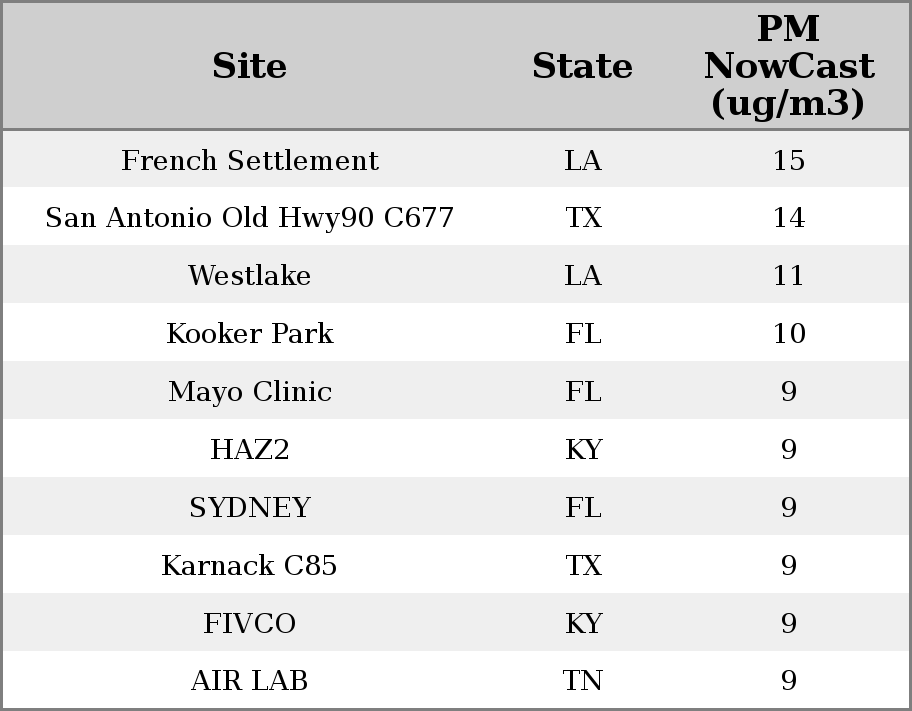
Task: Select the Karnack C85 site cell
Action: click(x=249, y=566)
